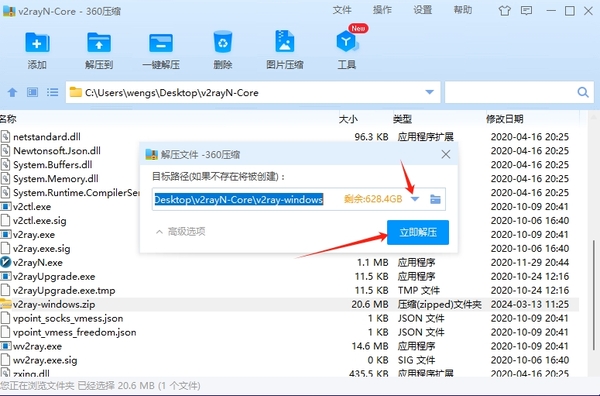600x396 pixels.
Task: Click the netstandard.dll file icon
Action: (5, 137)
